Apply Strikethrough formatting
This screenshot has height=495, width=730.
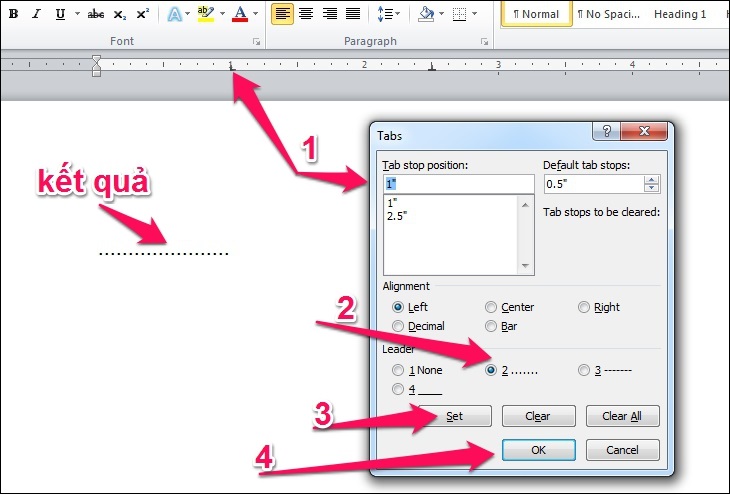(95, 14)
